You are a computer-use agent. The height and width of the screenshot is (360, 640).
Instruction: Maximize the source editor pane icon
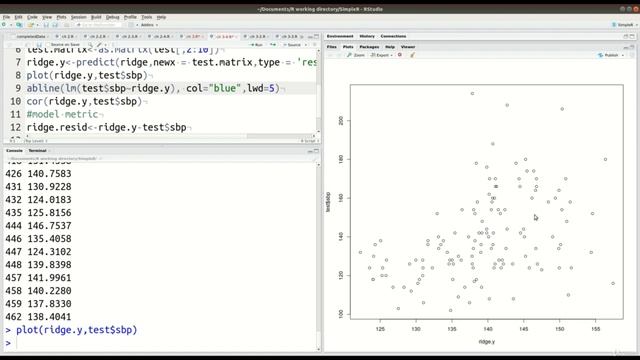click(316, 36)
